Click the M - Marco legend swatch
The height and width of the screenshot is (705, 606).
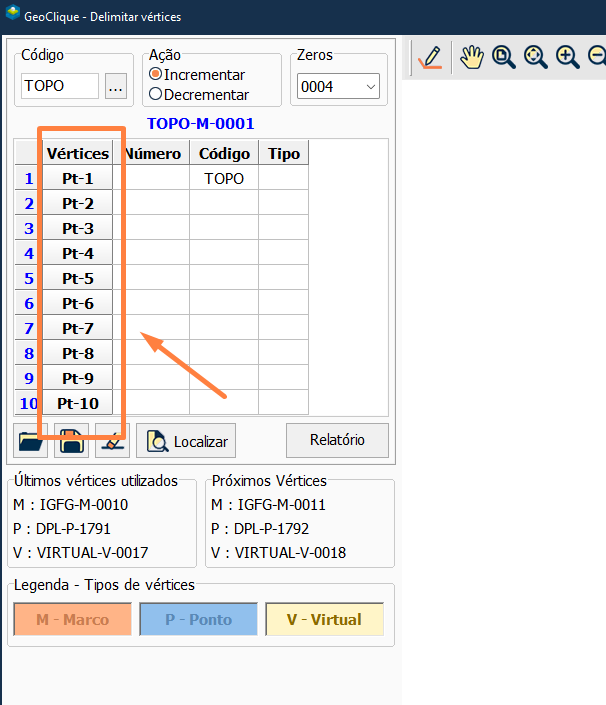pos(72,620)
